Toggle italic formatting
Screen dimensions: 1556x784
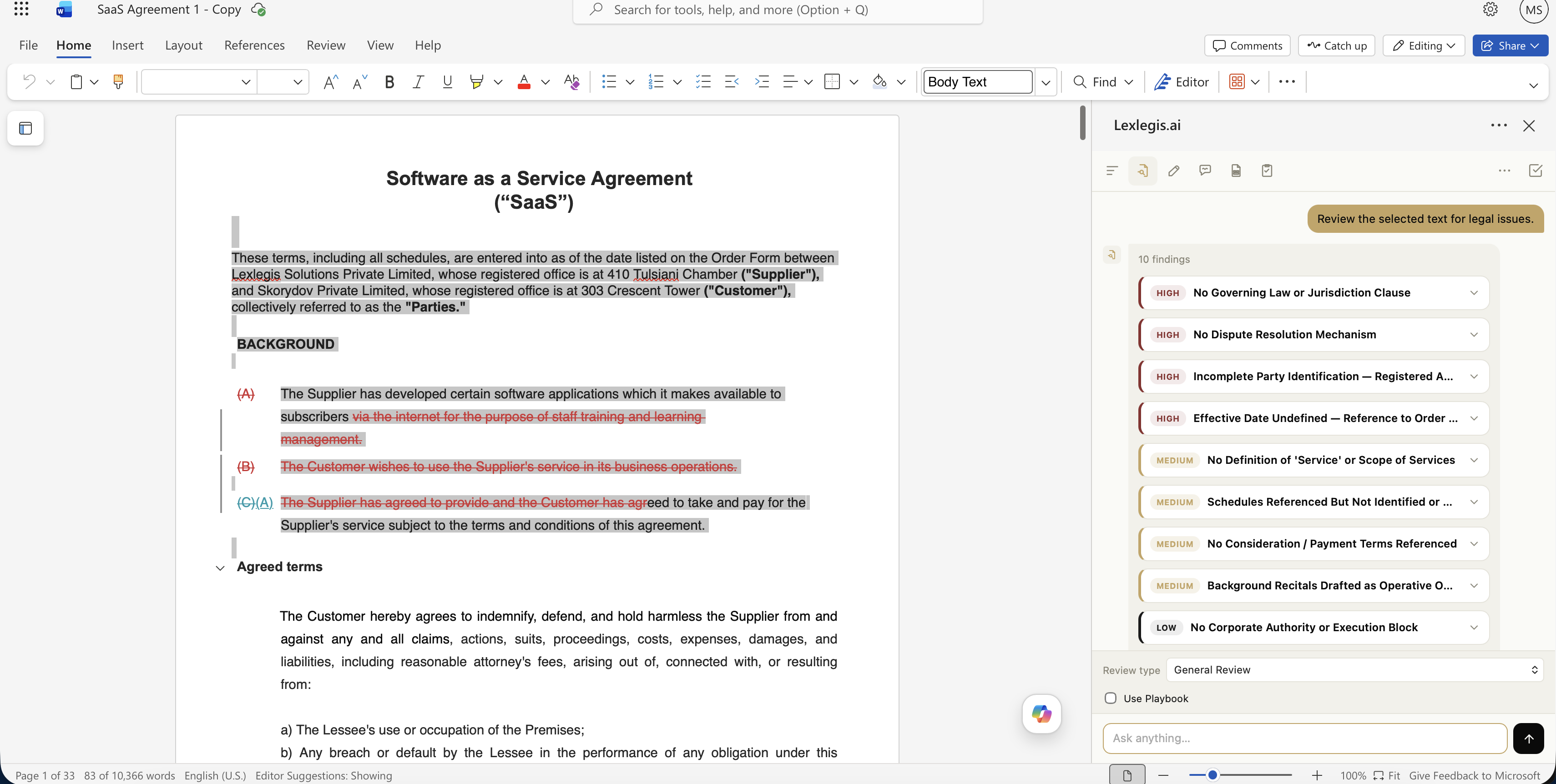[418, 81]
